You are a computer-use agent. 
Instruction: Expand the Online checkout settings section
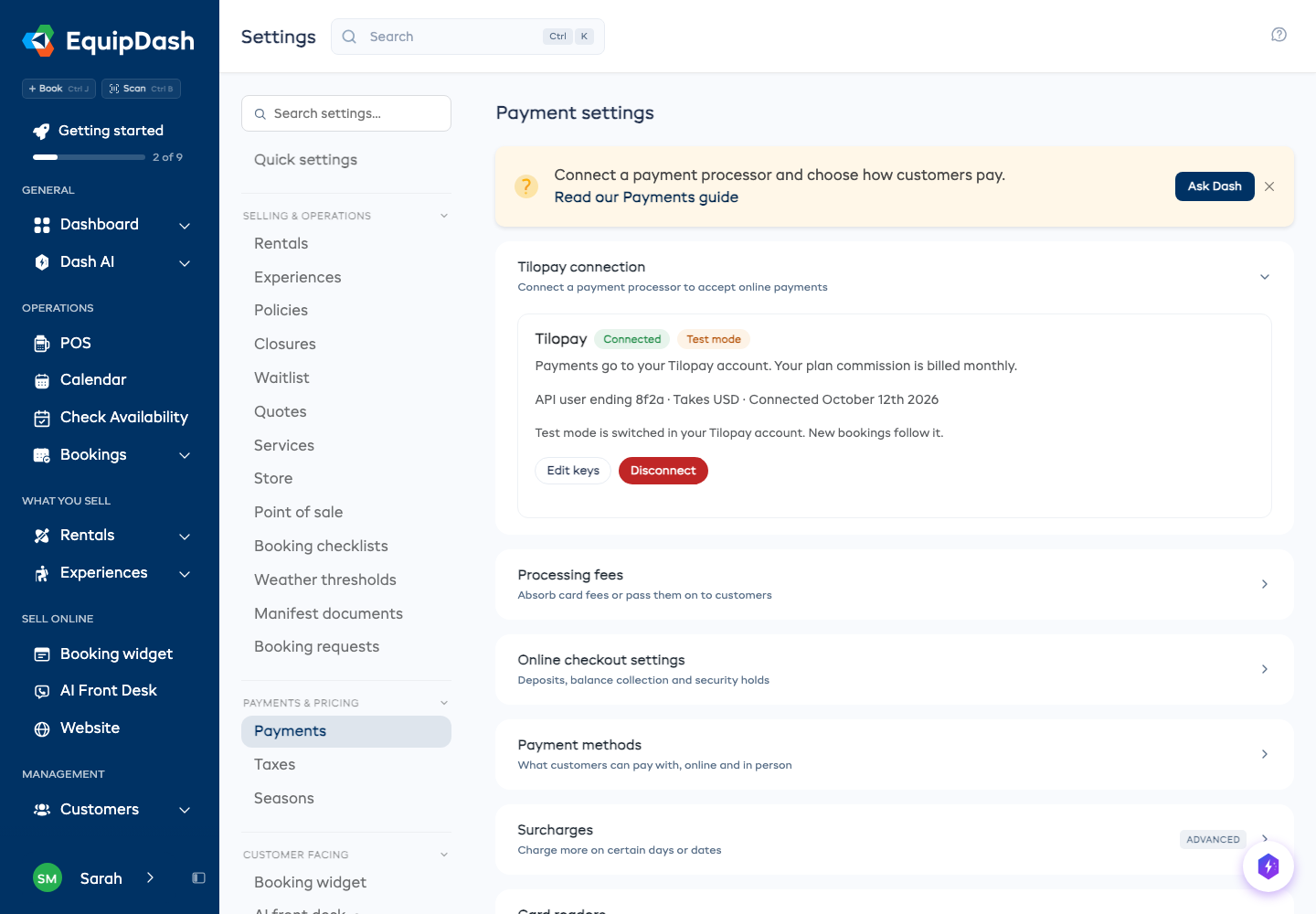coord(895,669)
